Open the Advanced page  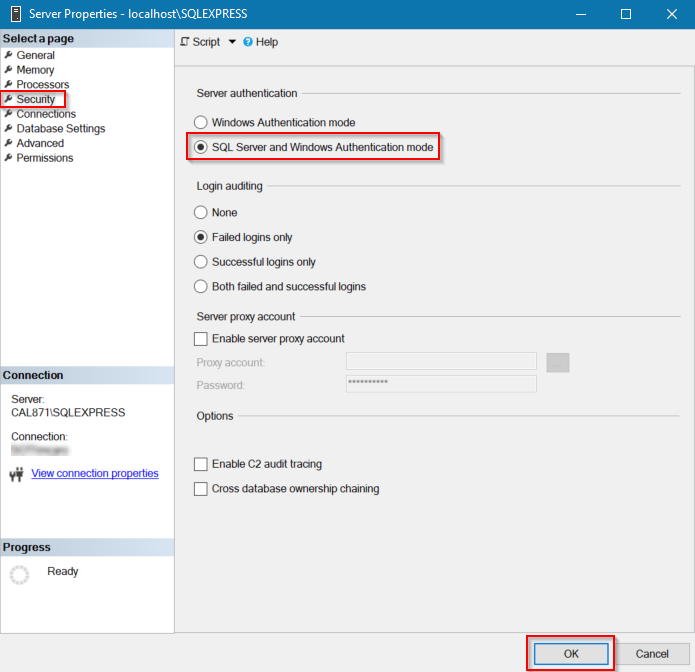coord(40,143)
